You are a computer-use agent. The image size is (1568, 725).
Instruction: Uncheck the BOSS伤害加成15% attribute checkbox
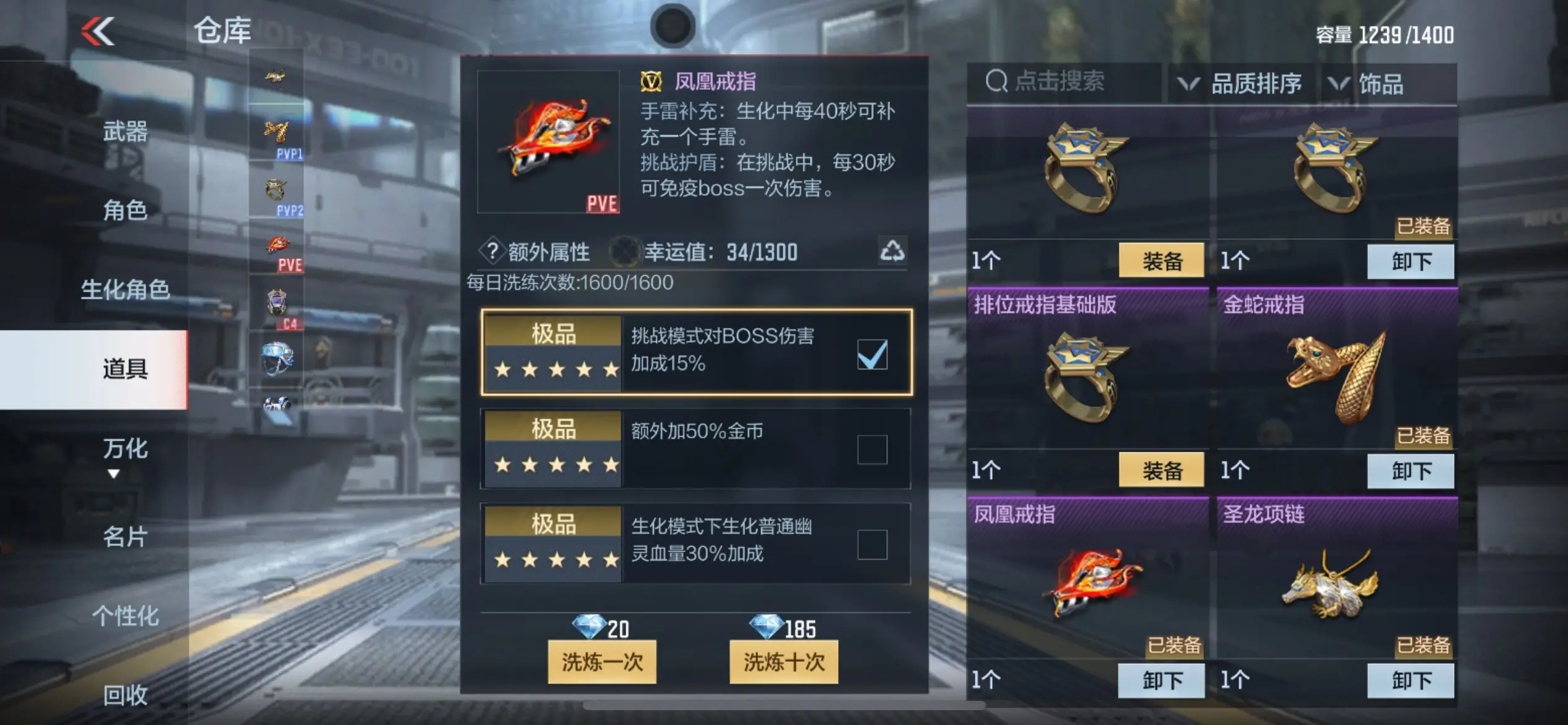pos(872,354)
